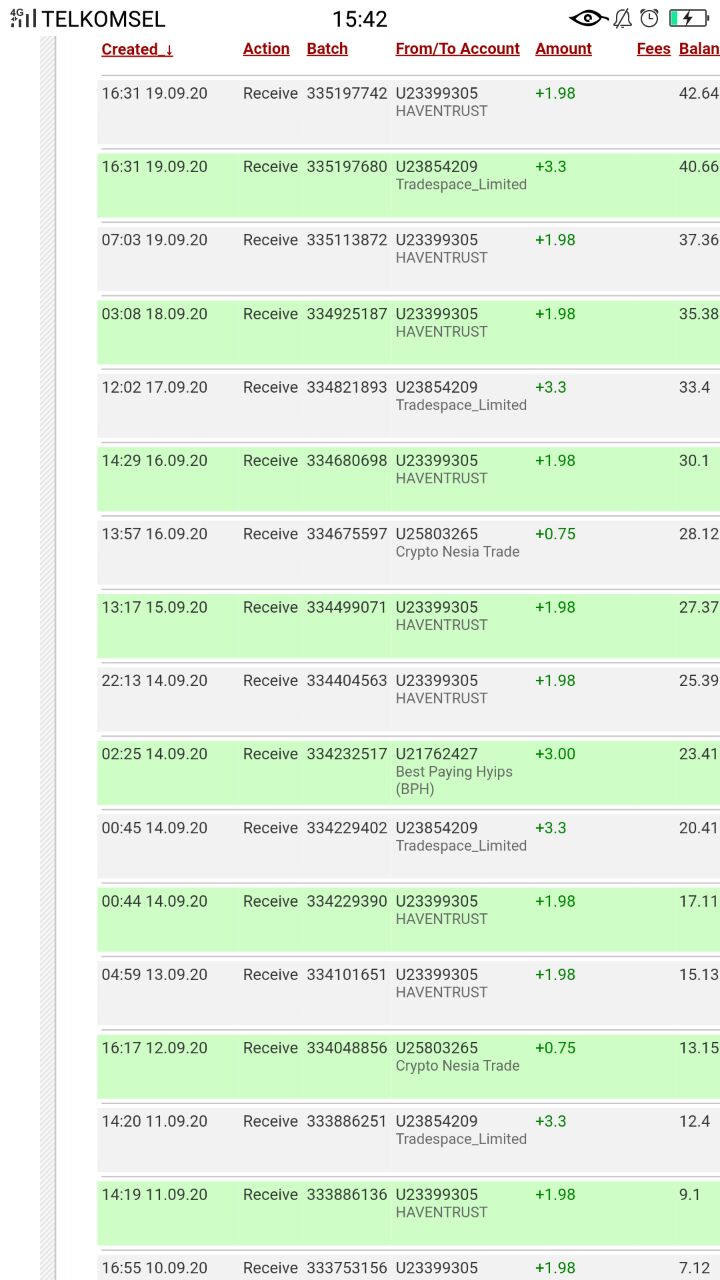Image resolution: width=720 pixels, height=1280 pixels.
Task: Tap date 04:59 13.09.20
Action: tap(155, 975)
